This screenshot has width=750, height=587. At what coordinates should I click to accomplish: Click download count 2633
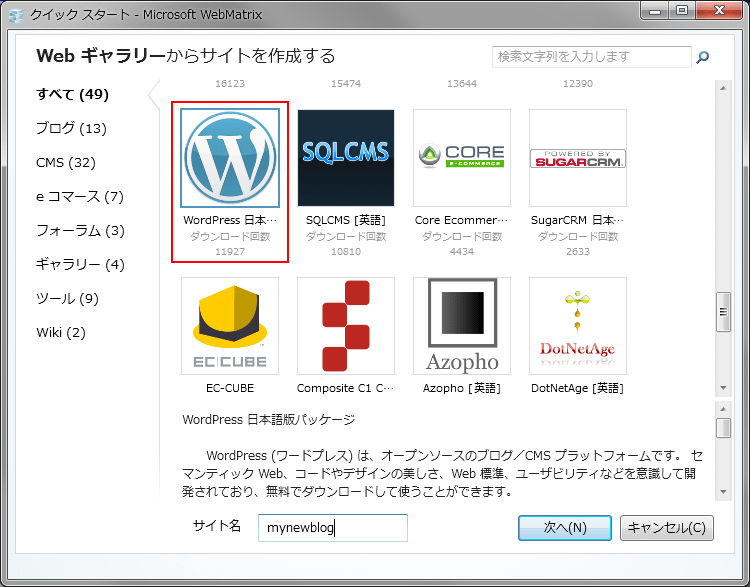click(578, 252)
